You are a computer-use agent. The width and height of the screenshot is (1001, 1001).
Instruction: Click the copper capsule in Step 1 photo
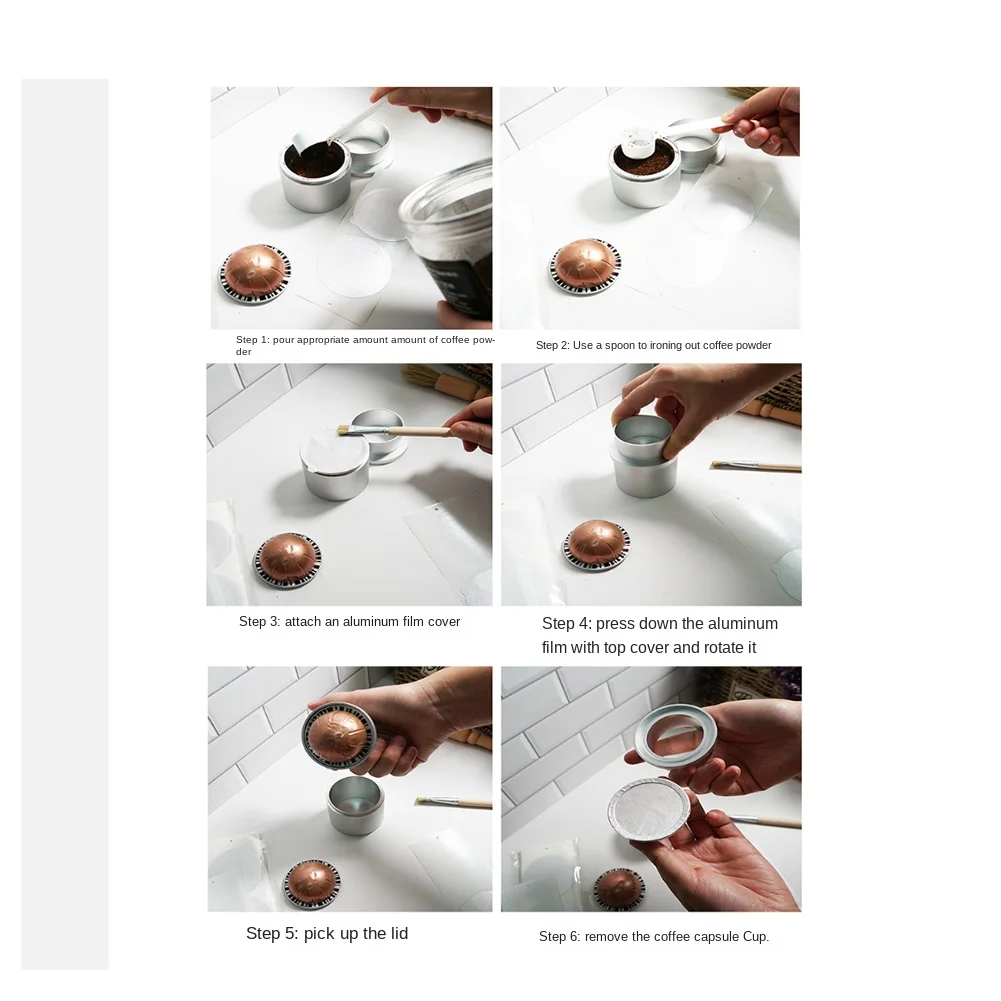point(255,274)
